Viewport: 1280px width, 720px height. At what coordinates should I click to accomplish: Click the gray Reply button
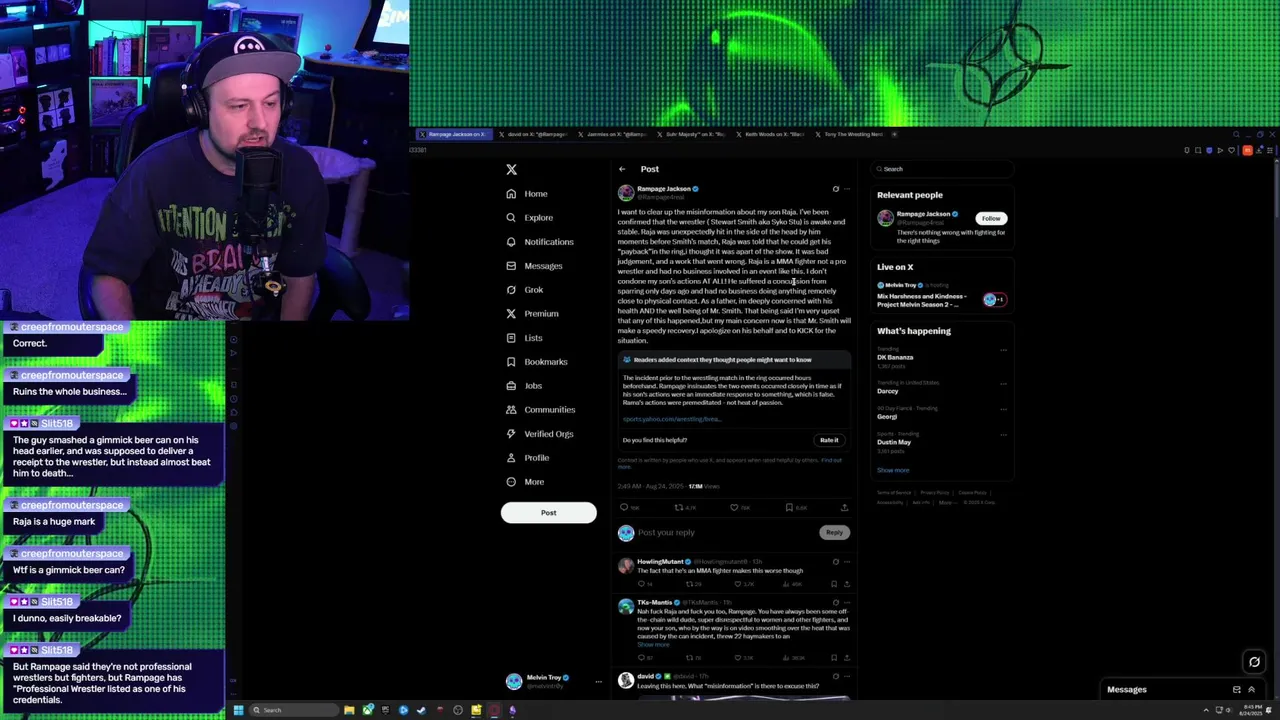pyautogui.click(x=834, y=532)
